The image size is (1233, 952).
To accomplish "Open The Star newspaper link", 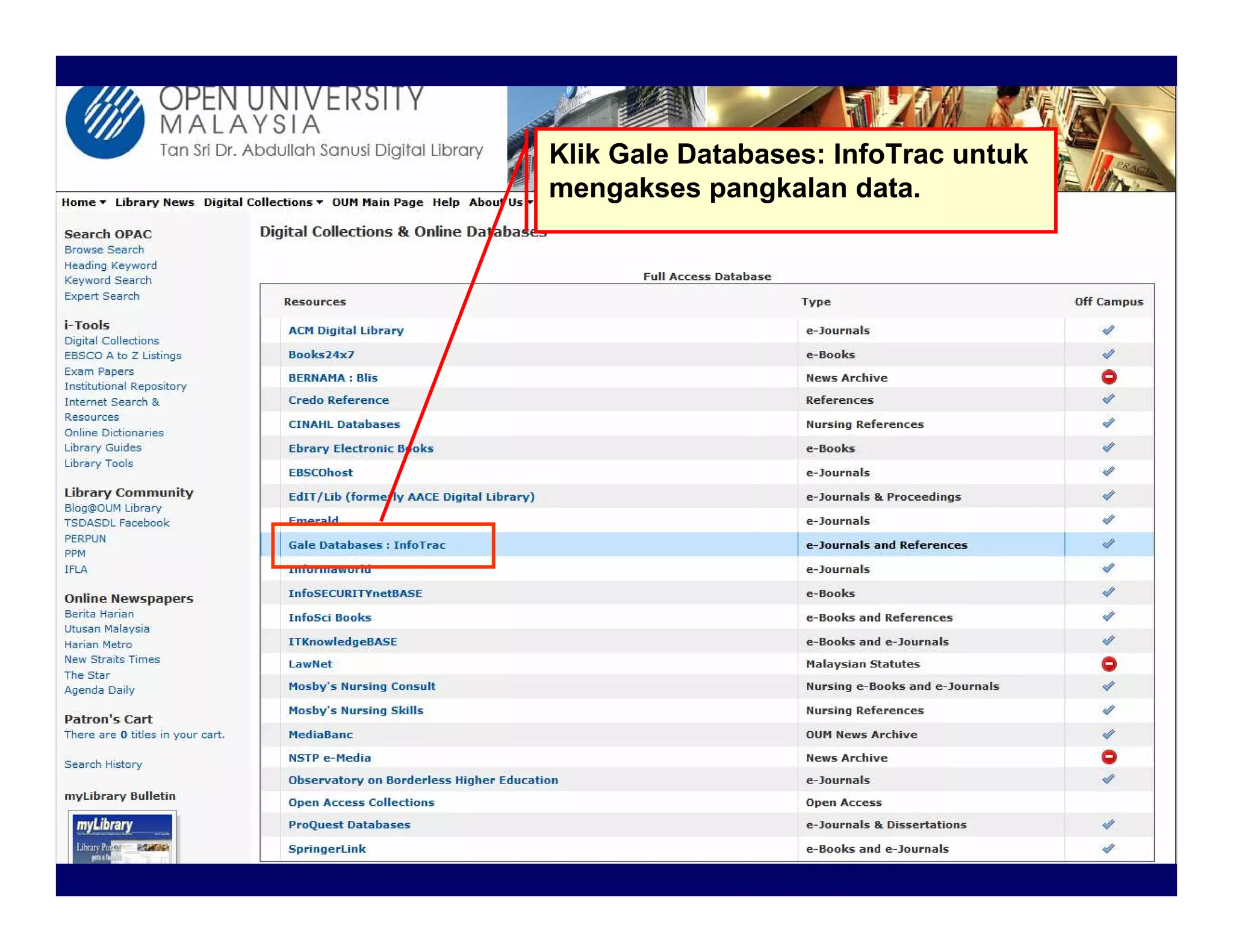I will (87, 675).
